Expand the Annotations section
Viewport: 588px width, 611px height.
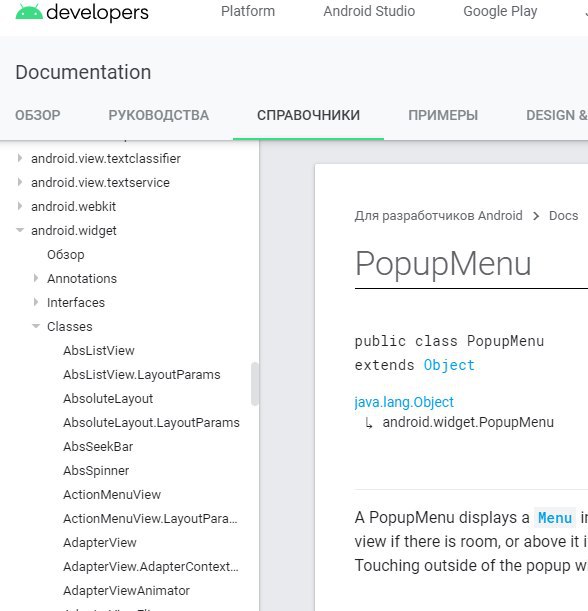36,278
